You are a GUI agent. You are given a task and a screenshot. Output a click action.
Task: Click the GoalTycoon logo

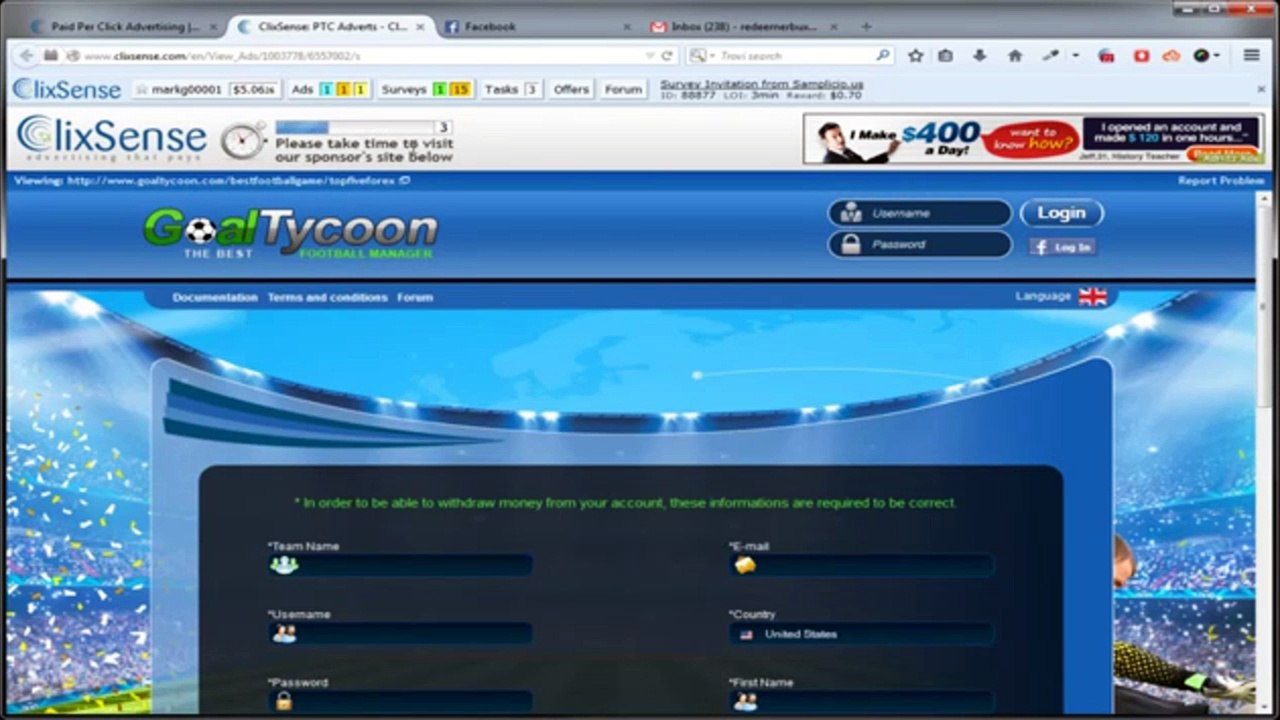click(290, 233)
